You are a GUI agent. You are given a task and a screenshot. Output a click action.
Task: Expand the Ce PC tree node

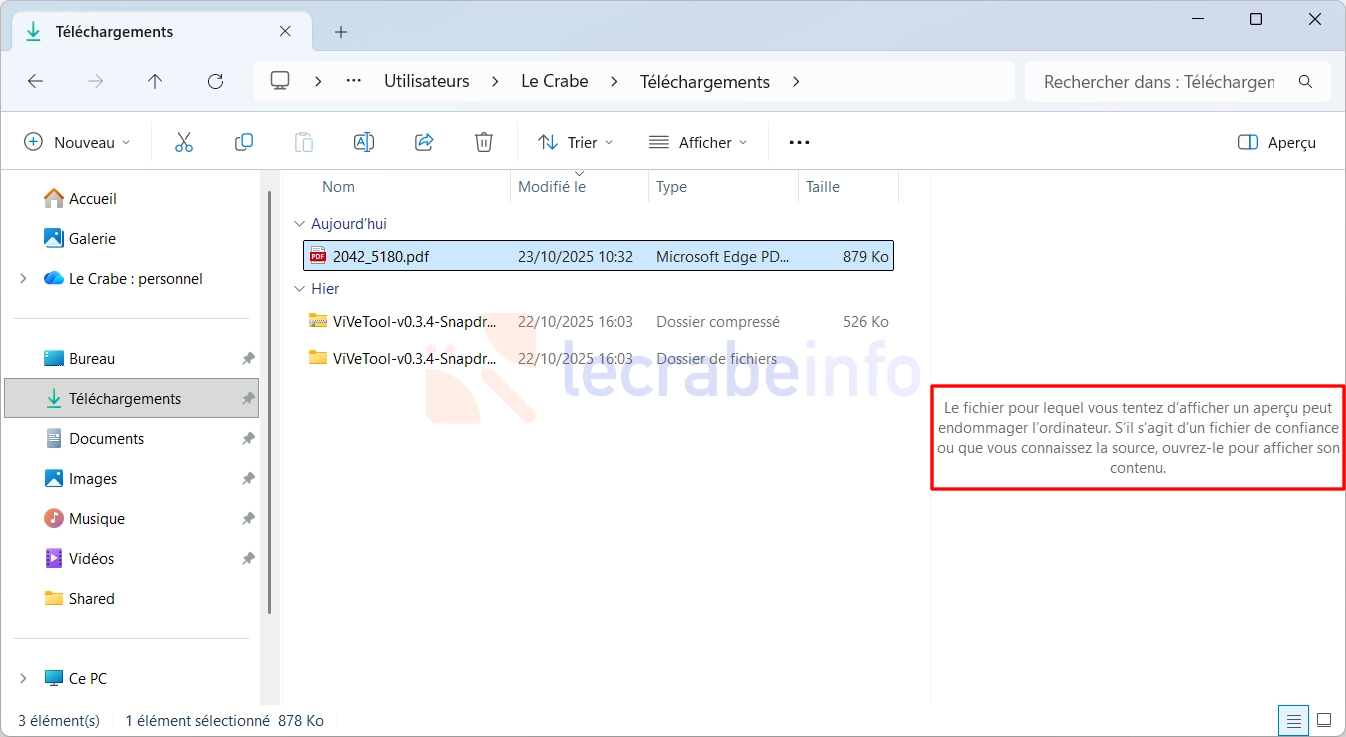tap(23, 678)
